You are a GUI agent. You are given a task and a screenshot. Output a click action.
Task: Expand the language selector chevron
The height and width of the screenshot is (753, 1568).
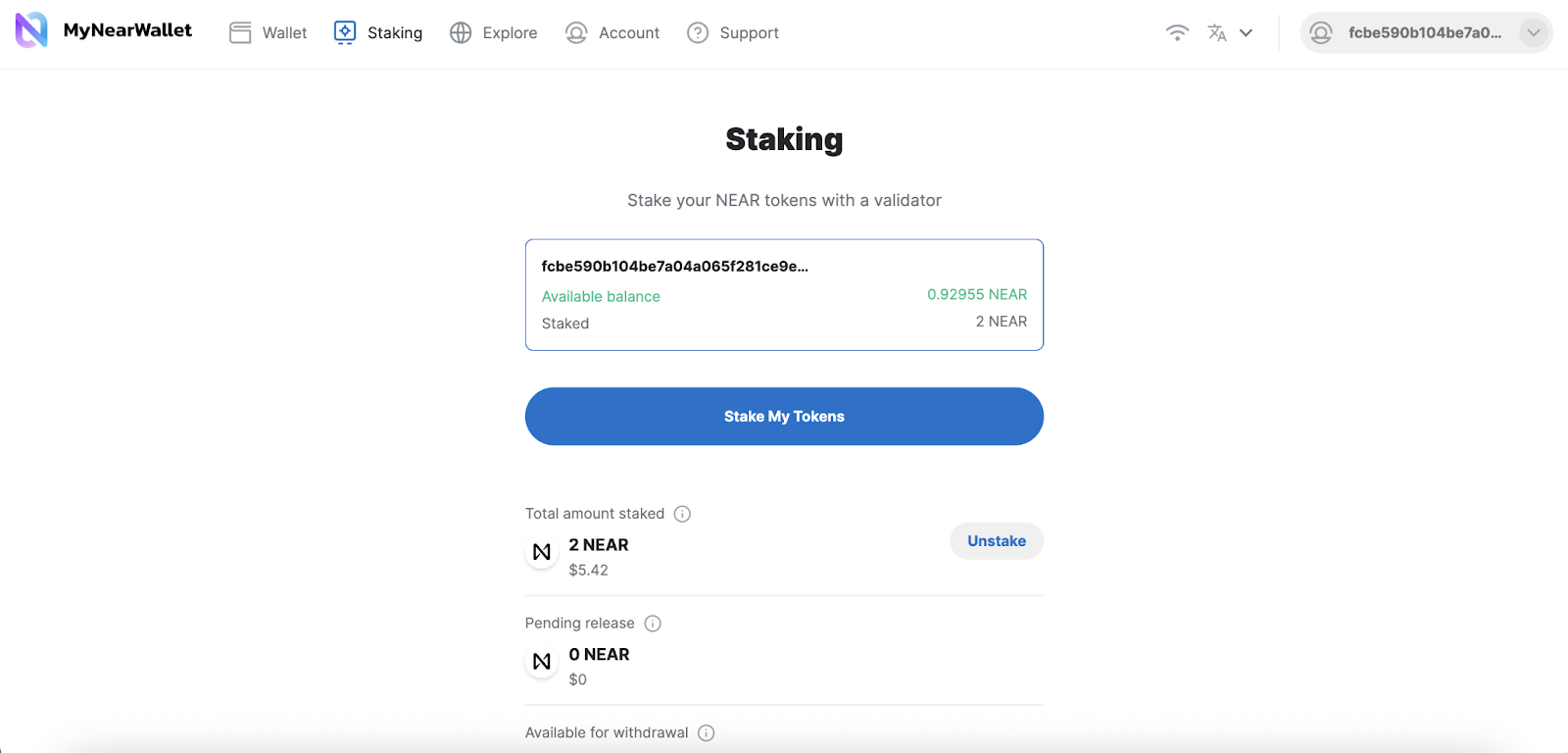point(1247,32)
